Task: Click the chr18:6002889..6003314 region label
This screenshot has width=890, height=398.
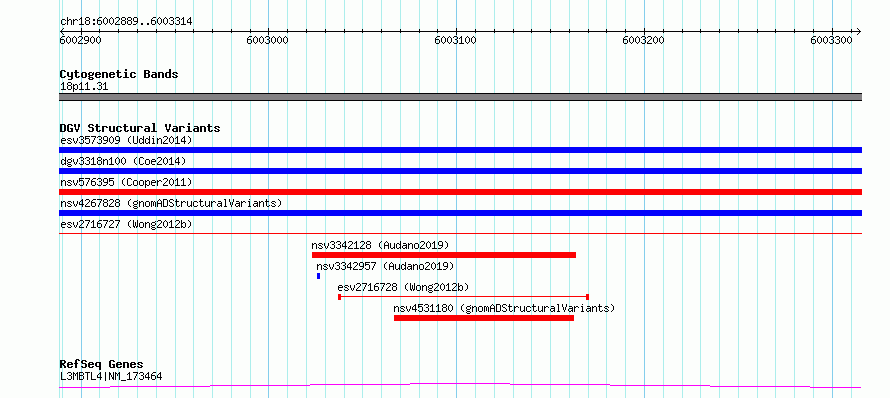Action: coord(126,22)
